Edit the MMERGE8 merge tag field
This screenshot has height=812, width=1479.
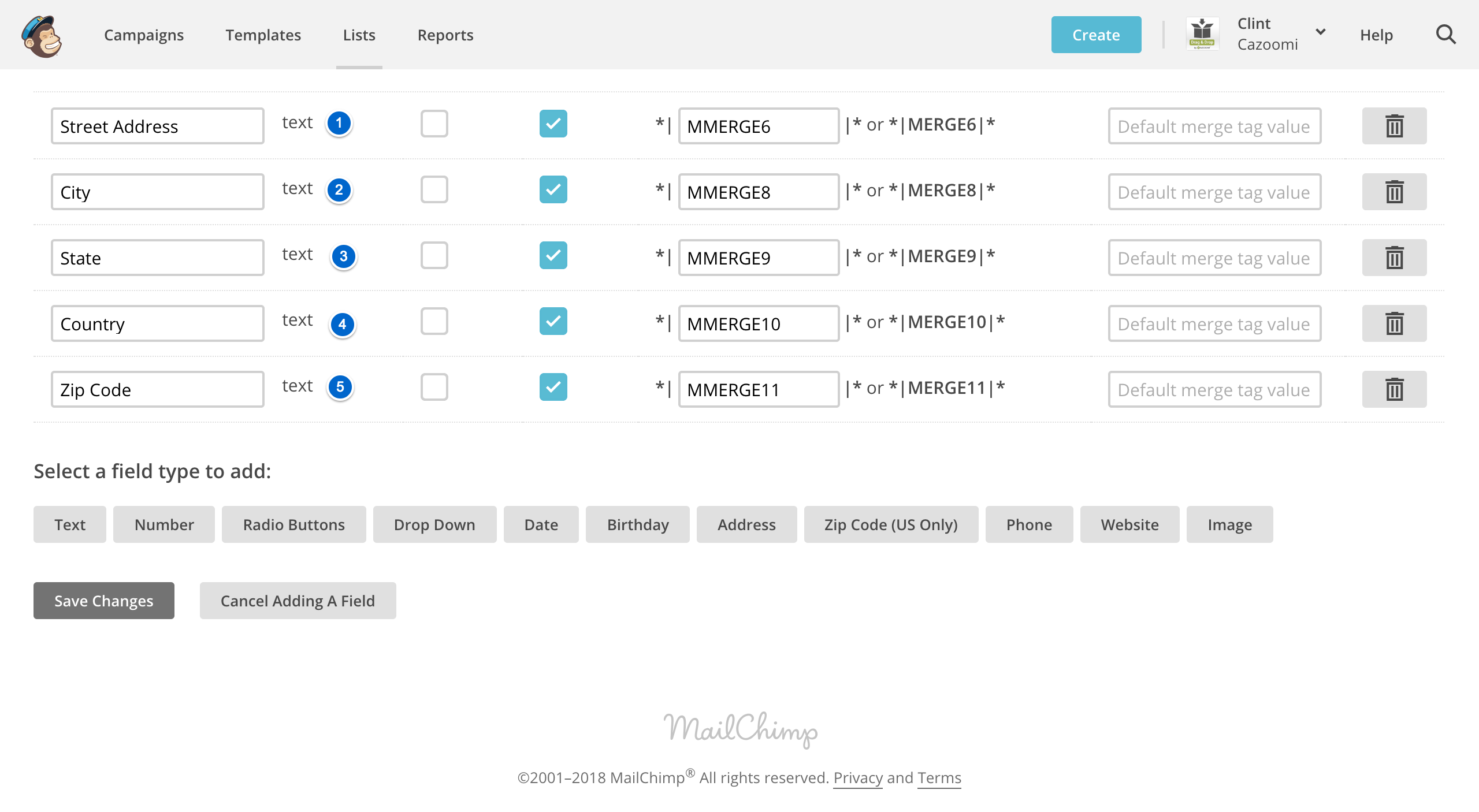759,192
